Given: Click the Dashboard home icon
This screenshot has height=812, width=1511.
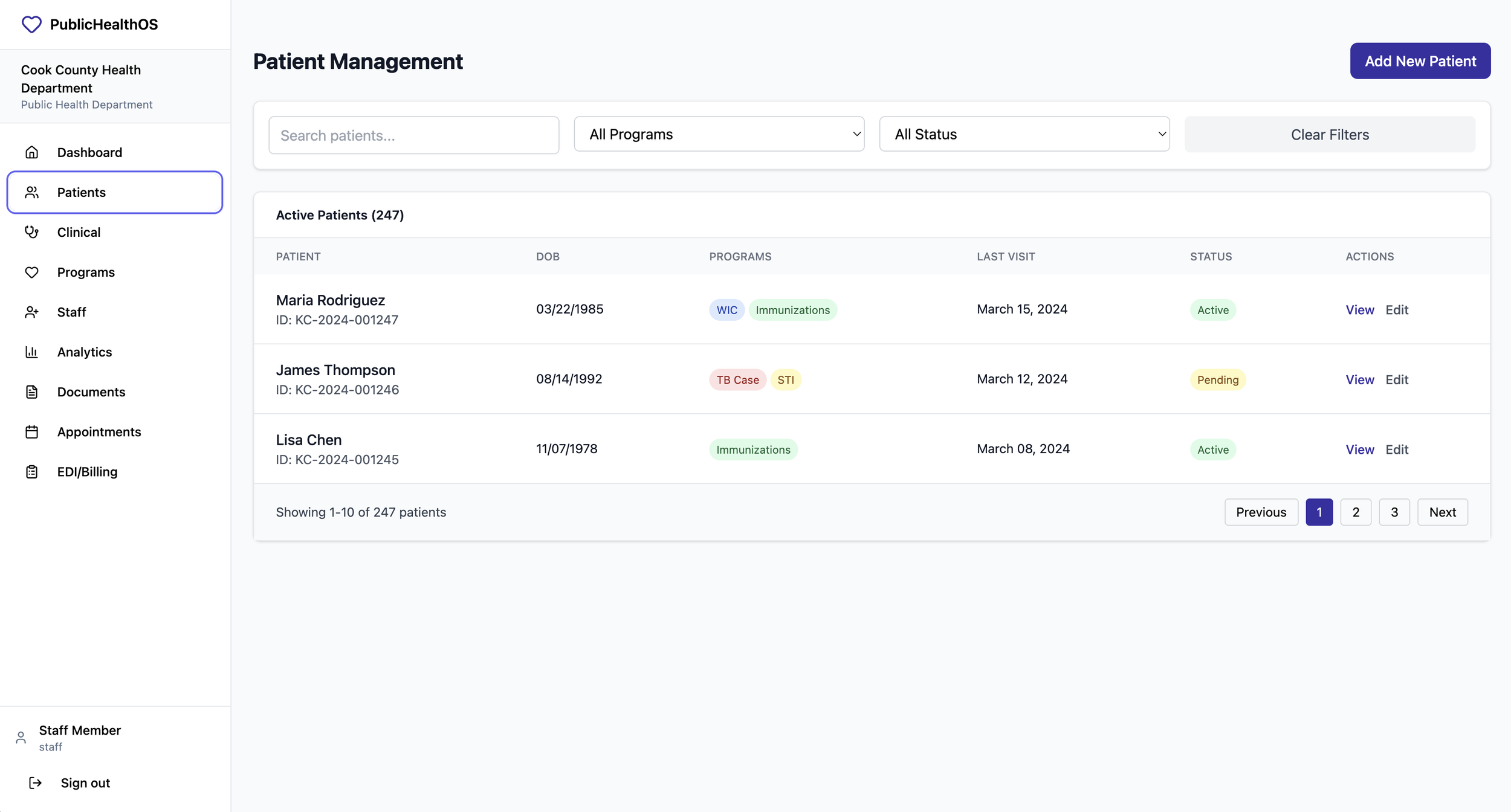Looking at the screenshot, I should pyautogui.click(x=31, y=152).
